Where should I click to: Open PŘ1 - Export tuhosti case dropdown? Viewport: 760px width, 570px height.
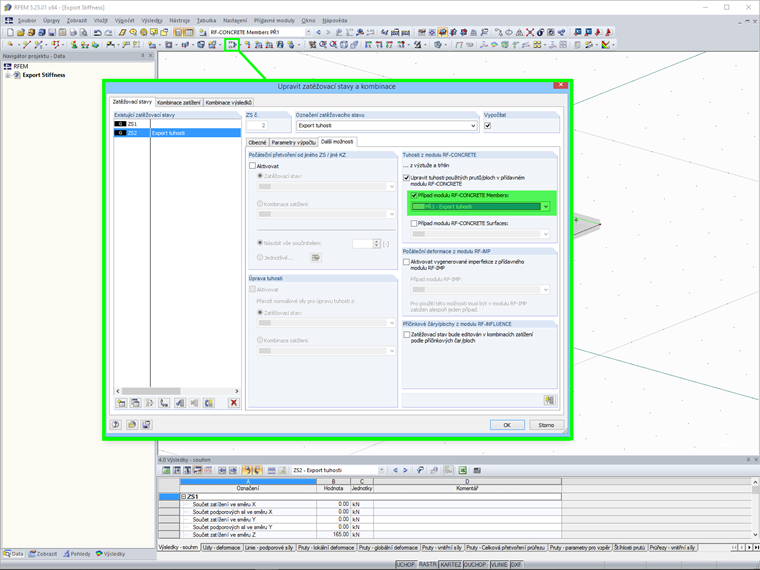point(546,206)
